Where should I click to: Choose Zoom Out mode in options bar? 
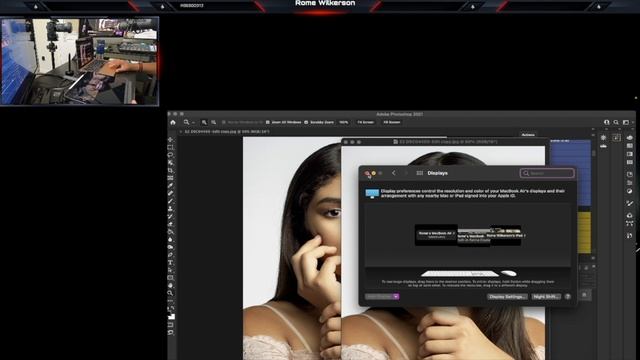point(213,122)
